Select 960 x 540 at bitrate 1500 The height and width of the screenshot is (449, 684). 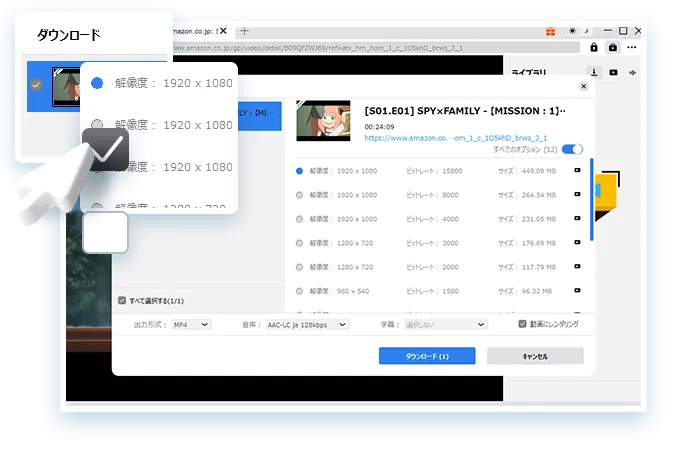pos(299,291)
